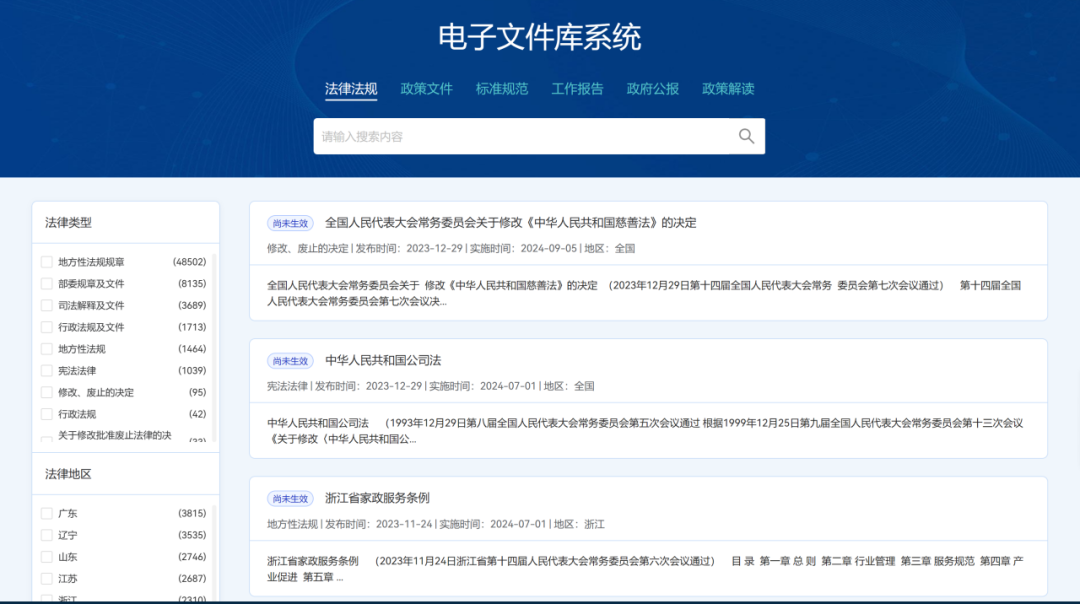View the 慈善法 amendment decision document

[508, 222]
